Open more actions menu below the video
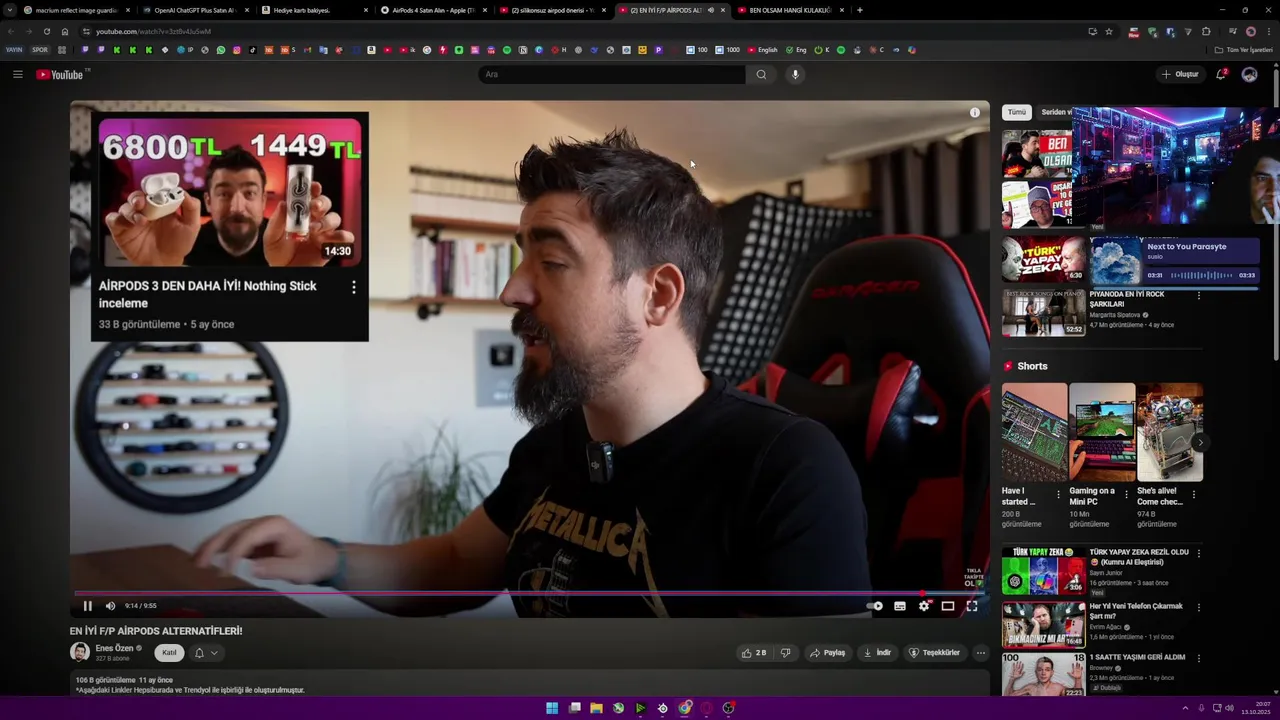1280x720 pixels. coord(981,653)
